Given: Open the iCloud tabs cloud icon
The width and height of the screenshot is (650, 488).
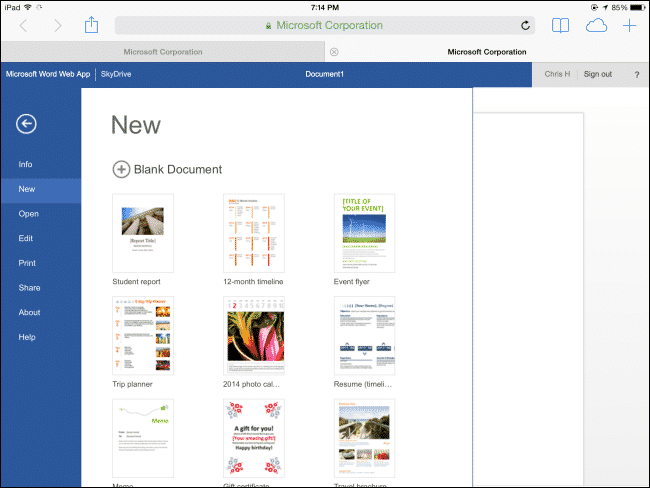Looking at the screenshot, I should point(596,26).
